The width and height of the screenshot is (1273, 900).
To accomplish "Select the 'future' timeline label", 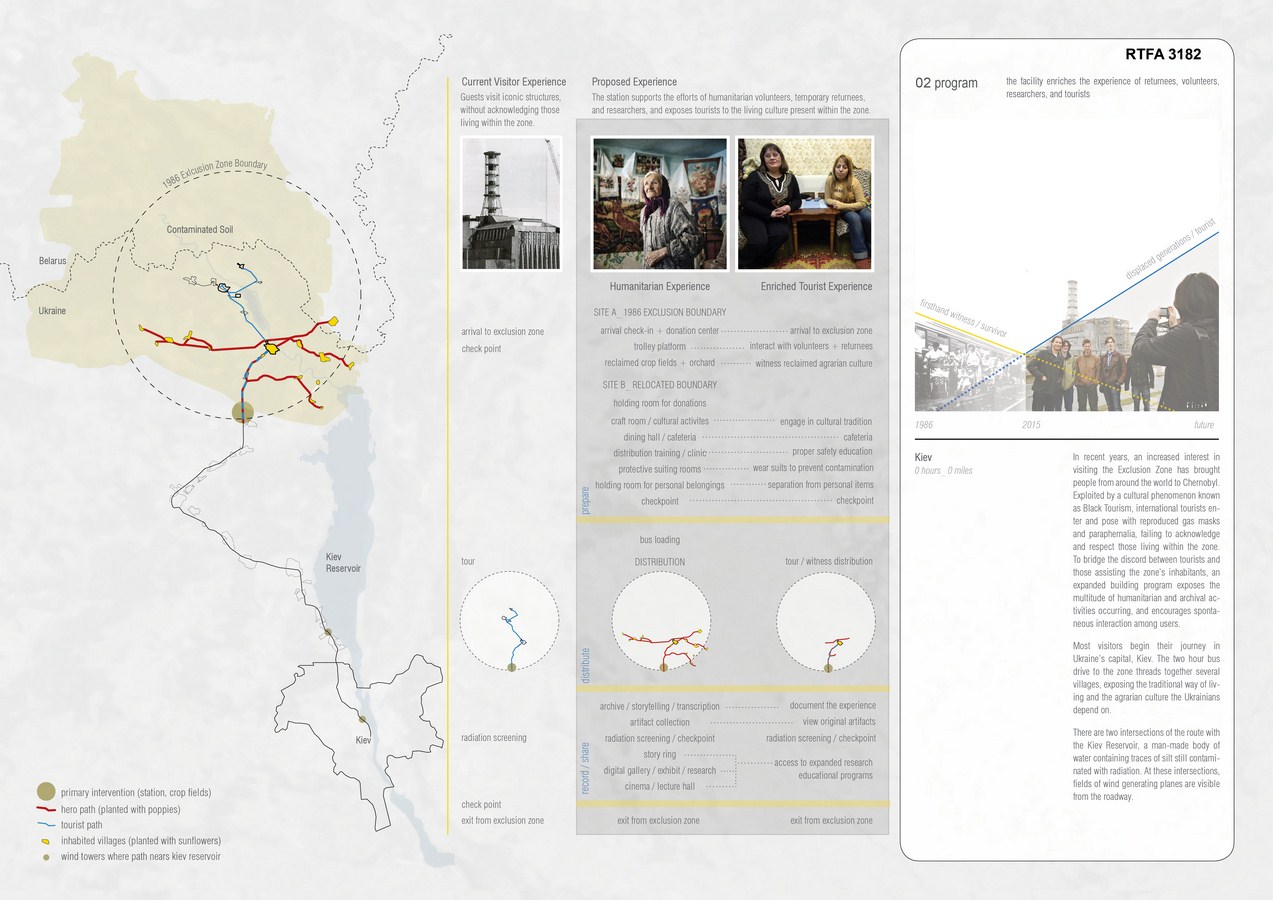I will pos(1203,425).
